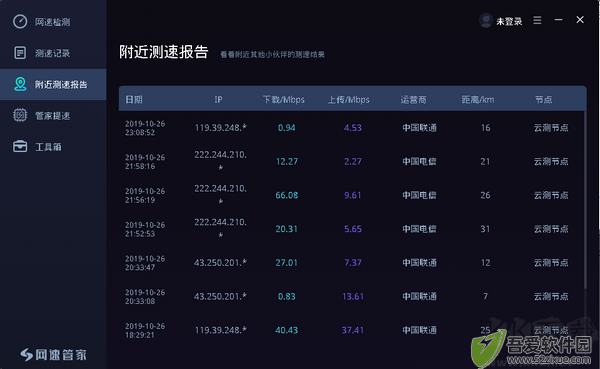
Task: Click the 下载/Mbps column header
Action: [x=284, y=100]
